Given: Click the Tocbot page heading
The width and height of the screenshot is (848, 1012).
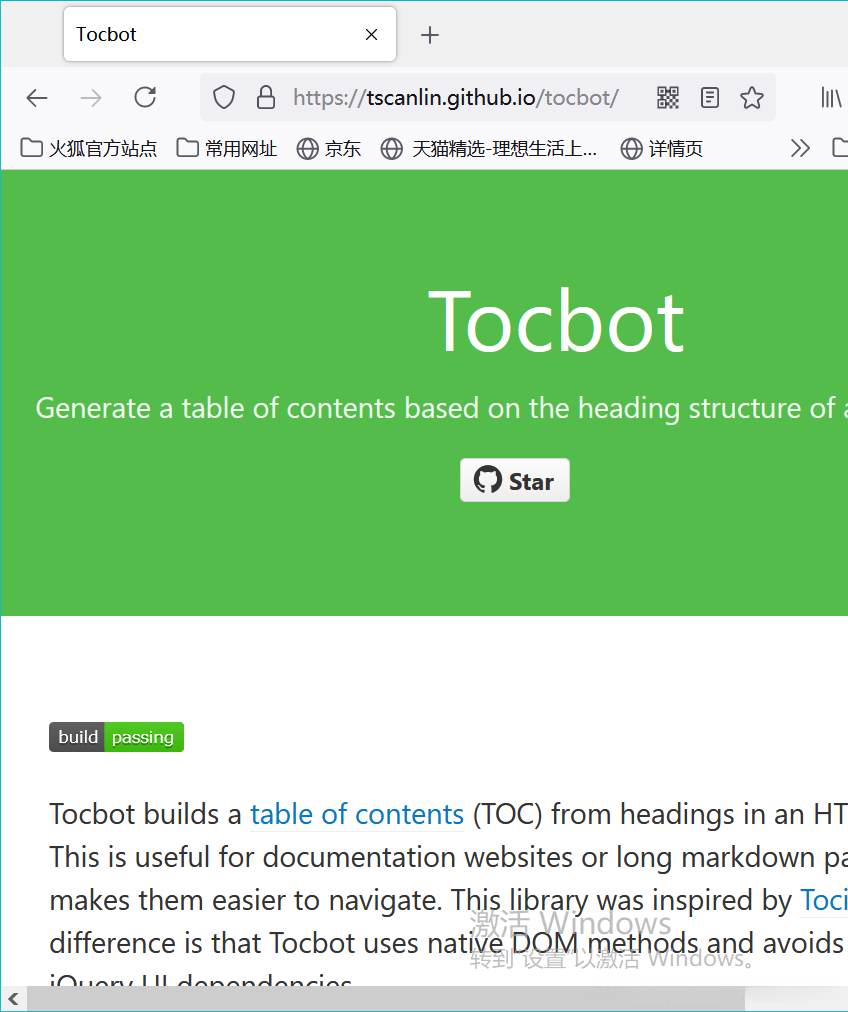Looking at the screenshot, I should point(556,321).
